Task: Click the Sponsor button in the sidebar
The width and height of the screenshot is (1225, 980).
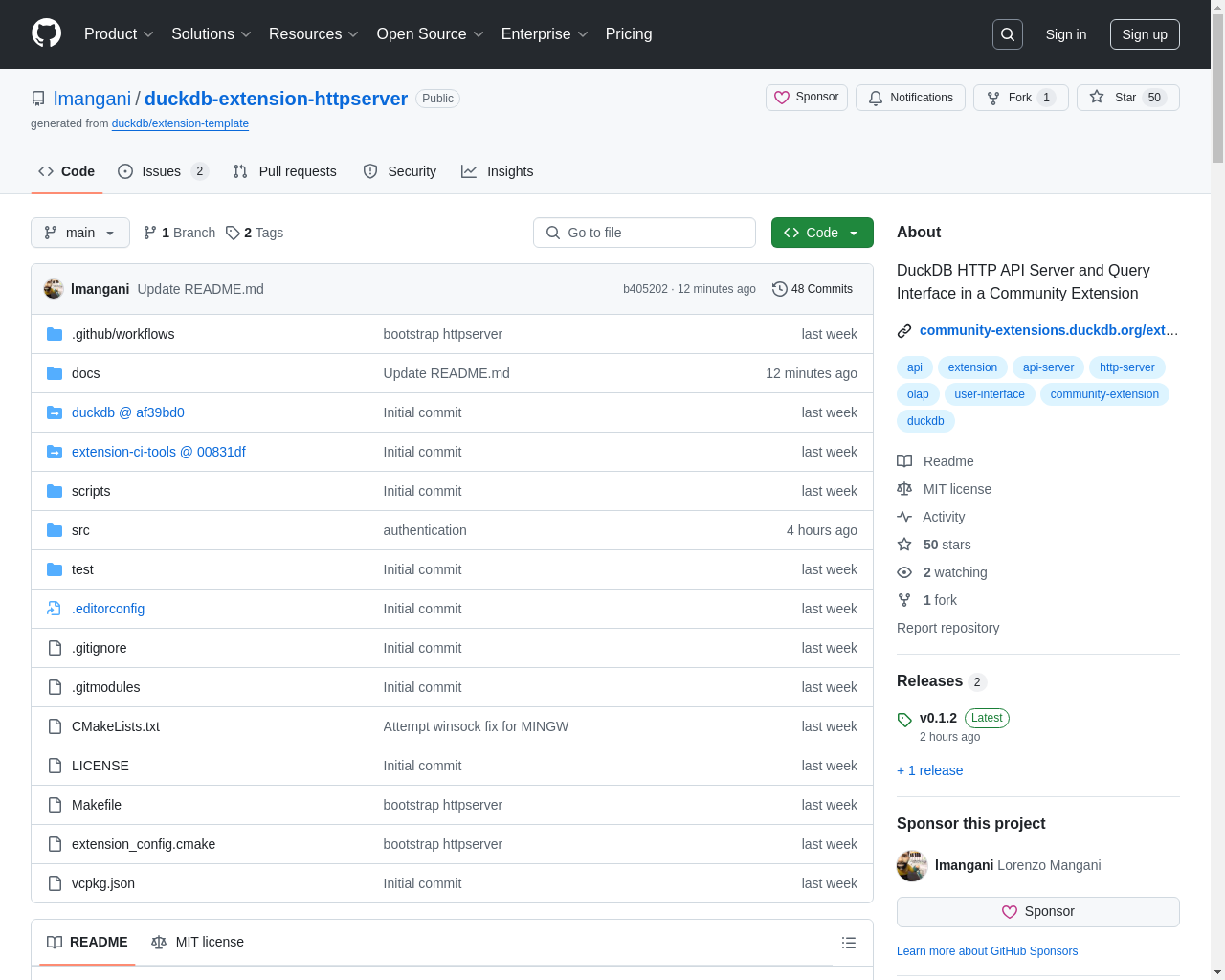Action: point(1038,912)
